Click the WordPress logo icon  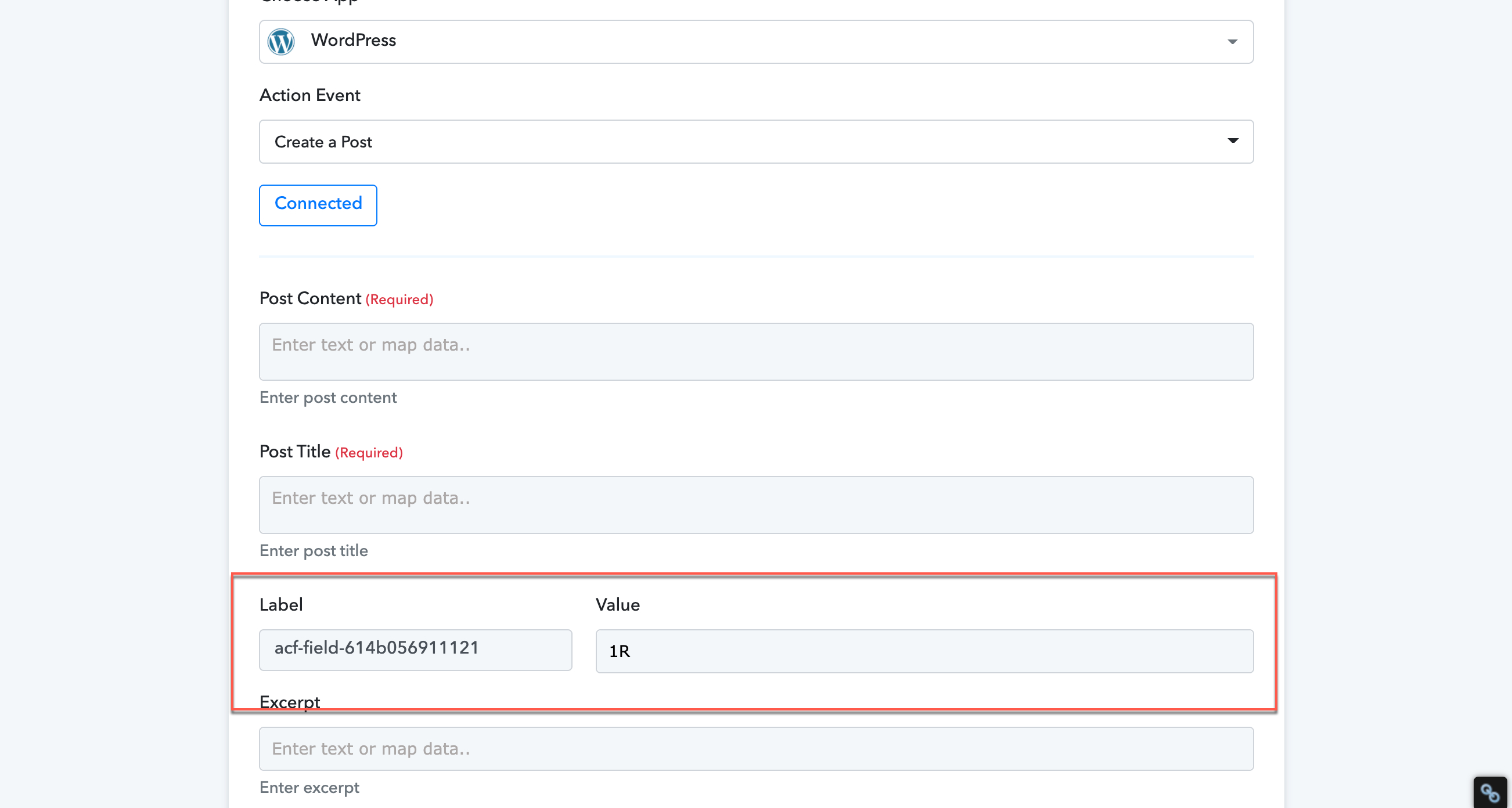coord(281,42)
